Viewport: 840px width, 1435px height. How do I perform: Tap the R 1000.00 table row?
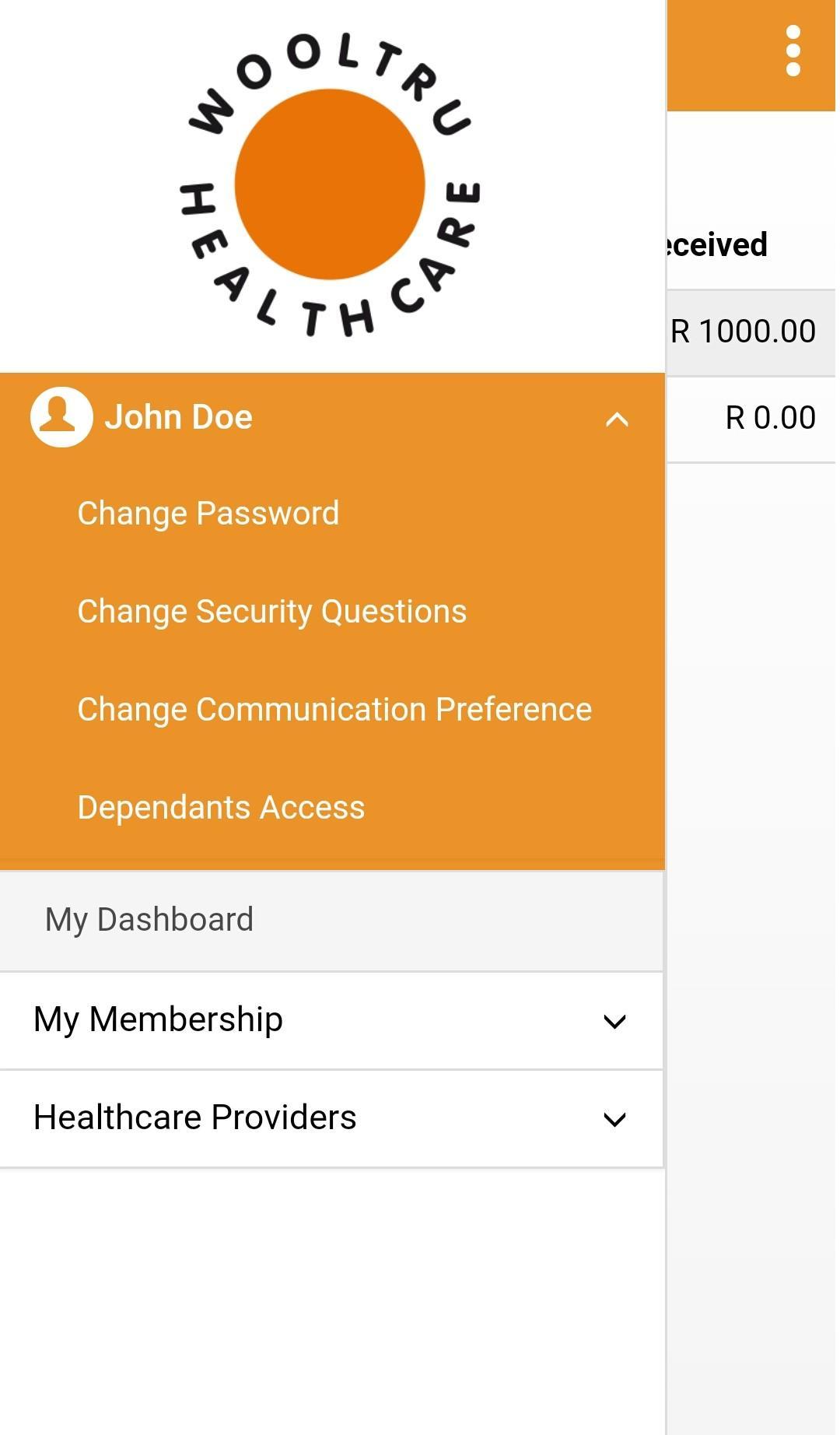tap(751, 332)
